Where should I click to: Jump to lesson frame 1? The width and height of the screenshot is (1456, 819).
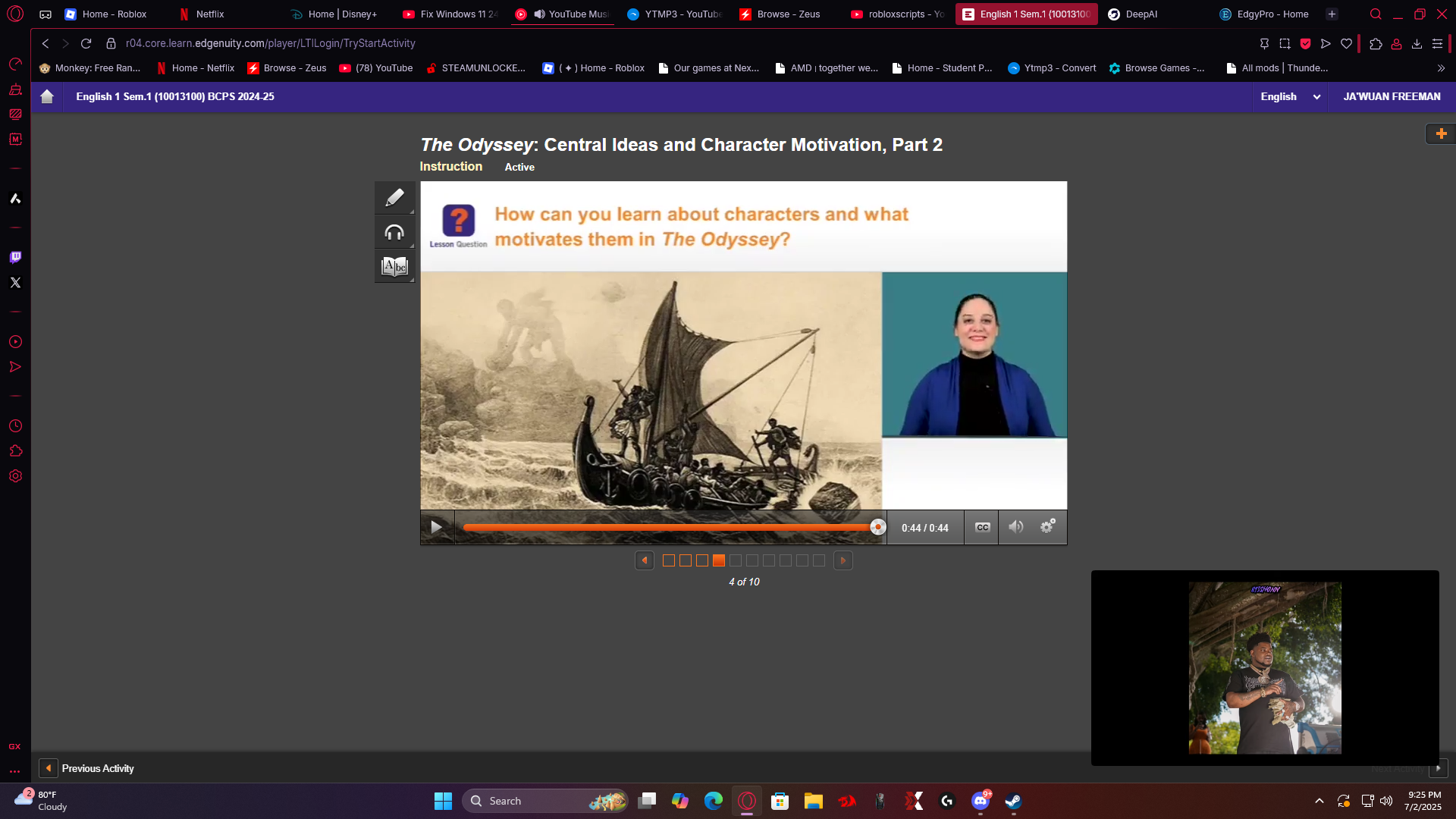click(x=669, y=560)
